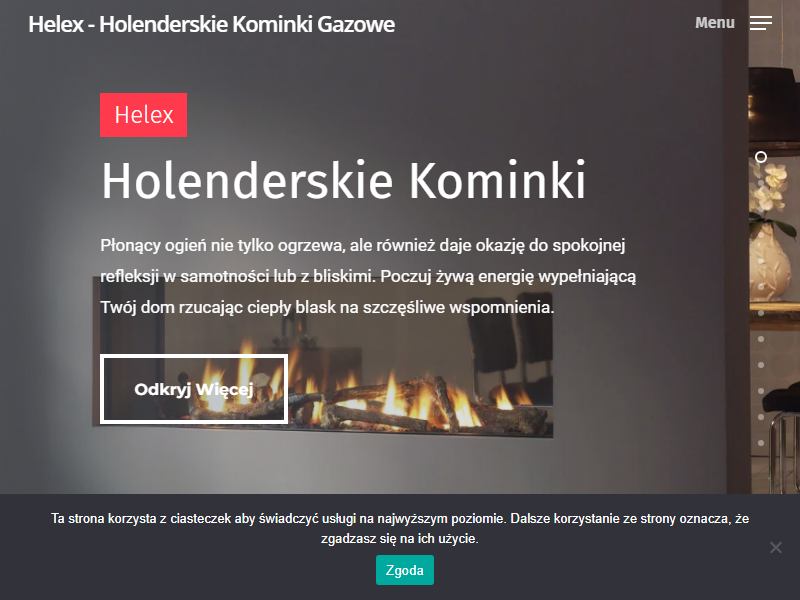Choose the sixth side navigation dot
This screenshot has height=600, width=800.
pos(761,287)
